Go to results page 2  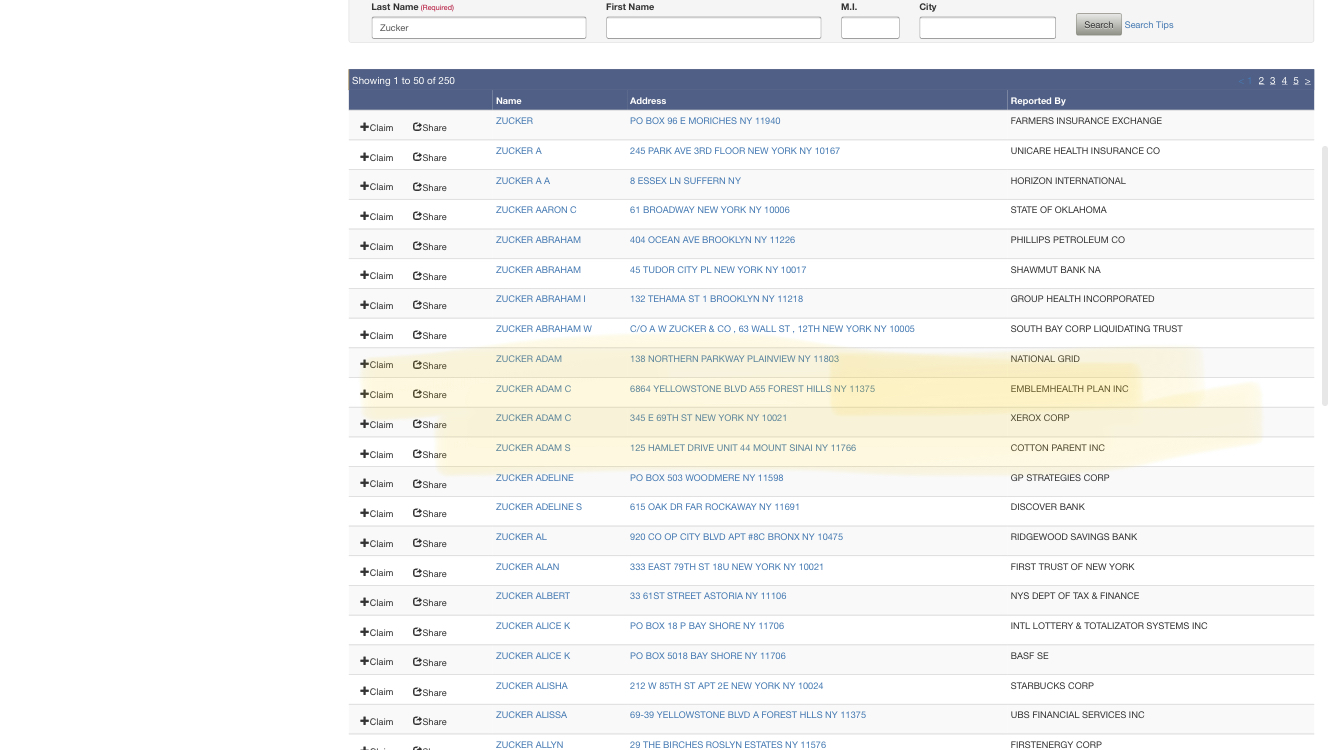pos(1261,81)
